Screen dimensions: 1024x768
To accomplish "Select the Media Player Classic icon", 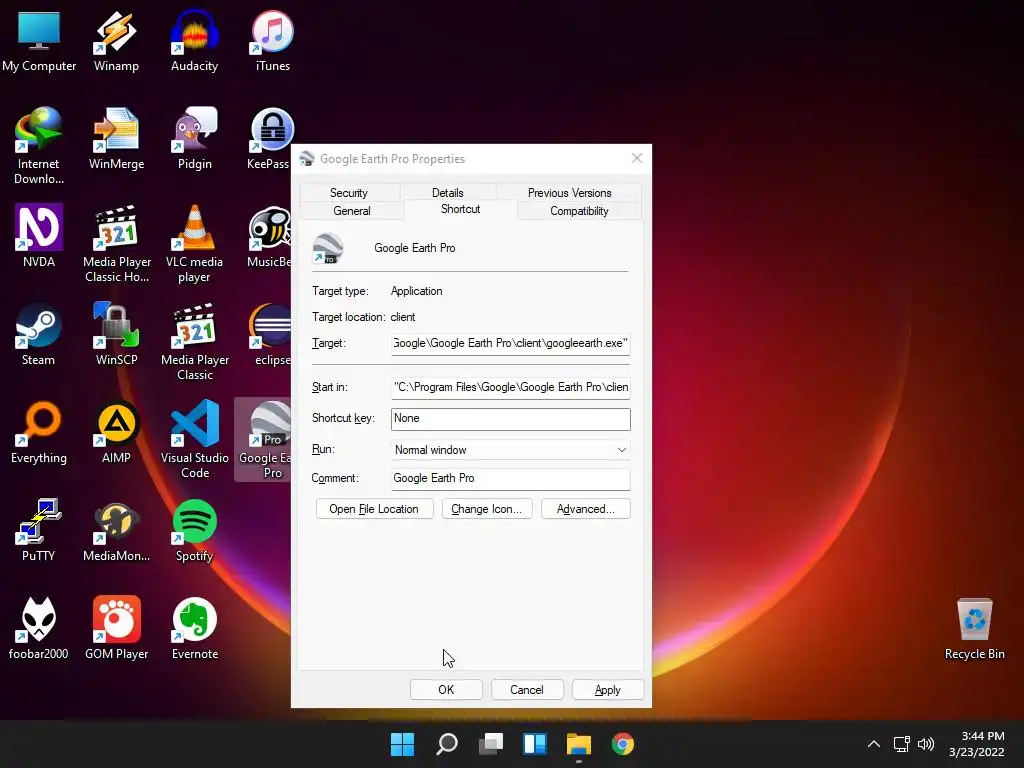I will point(195,342).
